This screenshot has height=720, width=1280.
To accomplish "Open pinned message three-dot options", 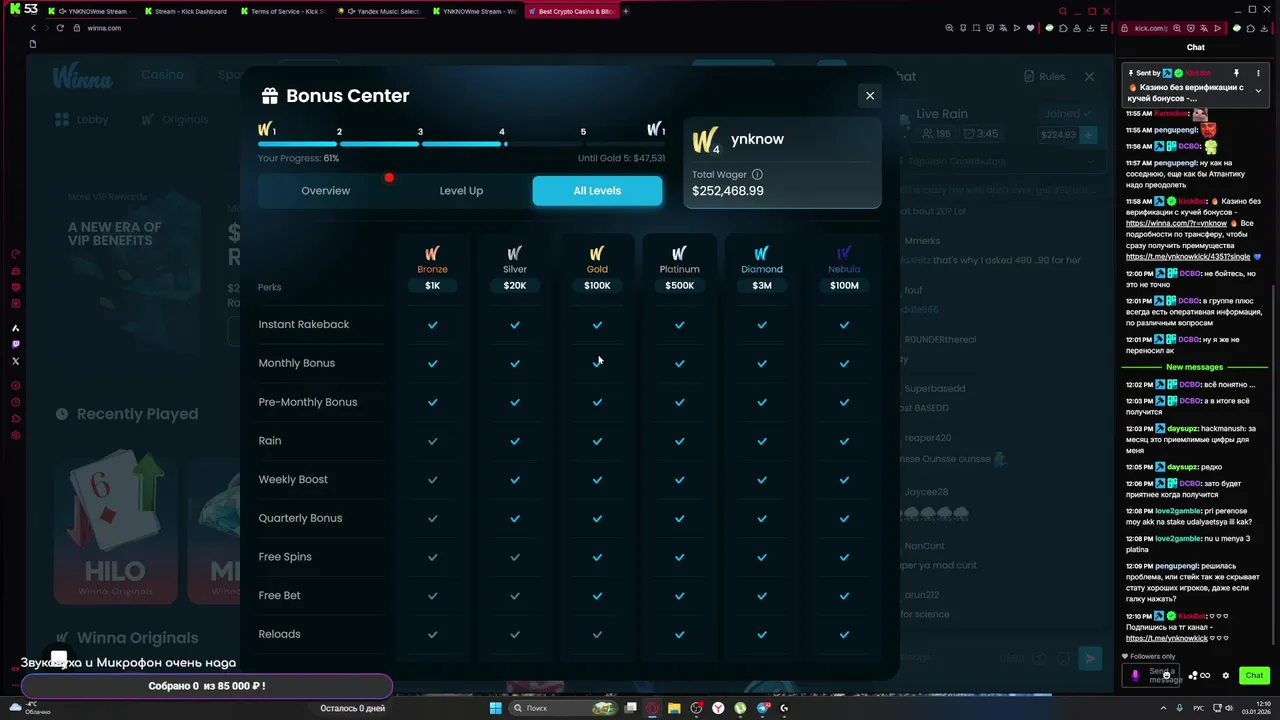I will [1258, 73].
